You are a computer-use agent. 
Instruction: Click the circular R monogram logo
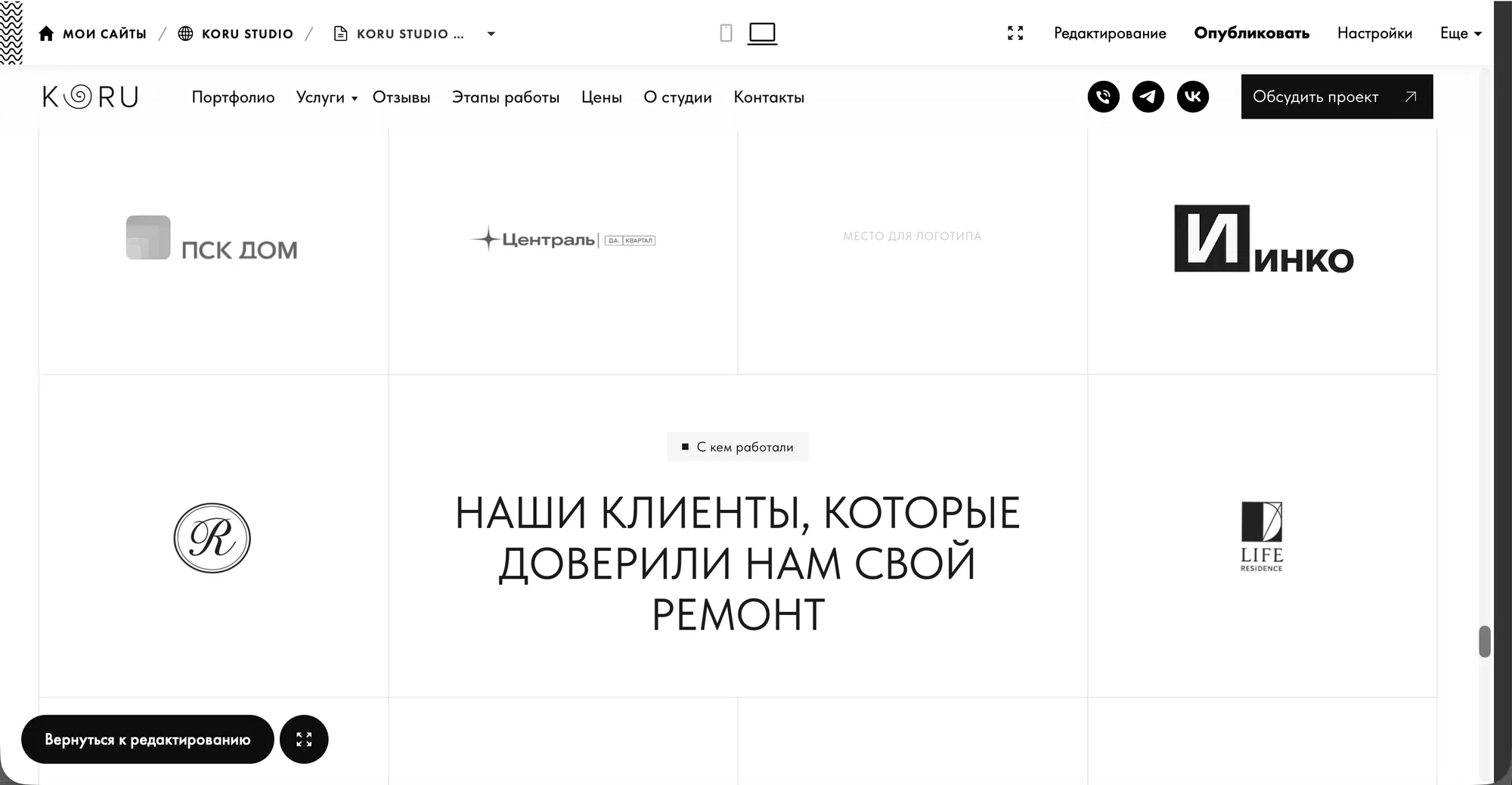pos(212,538)
